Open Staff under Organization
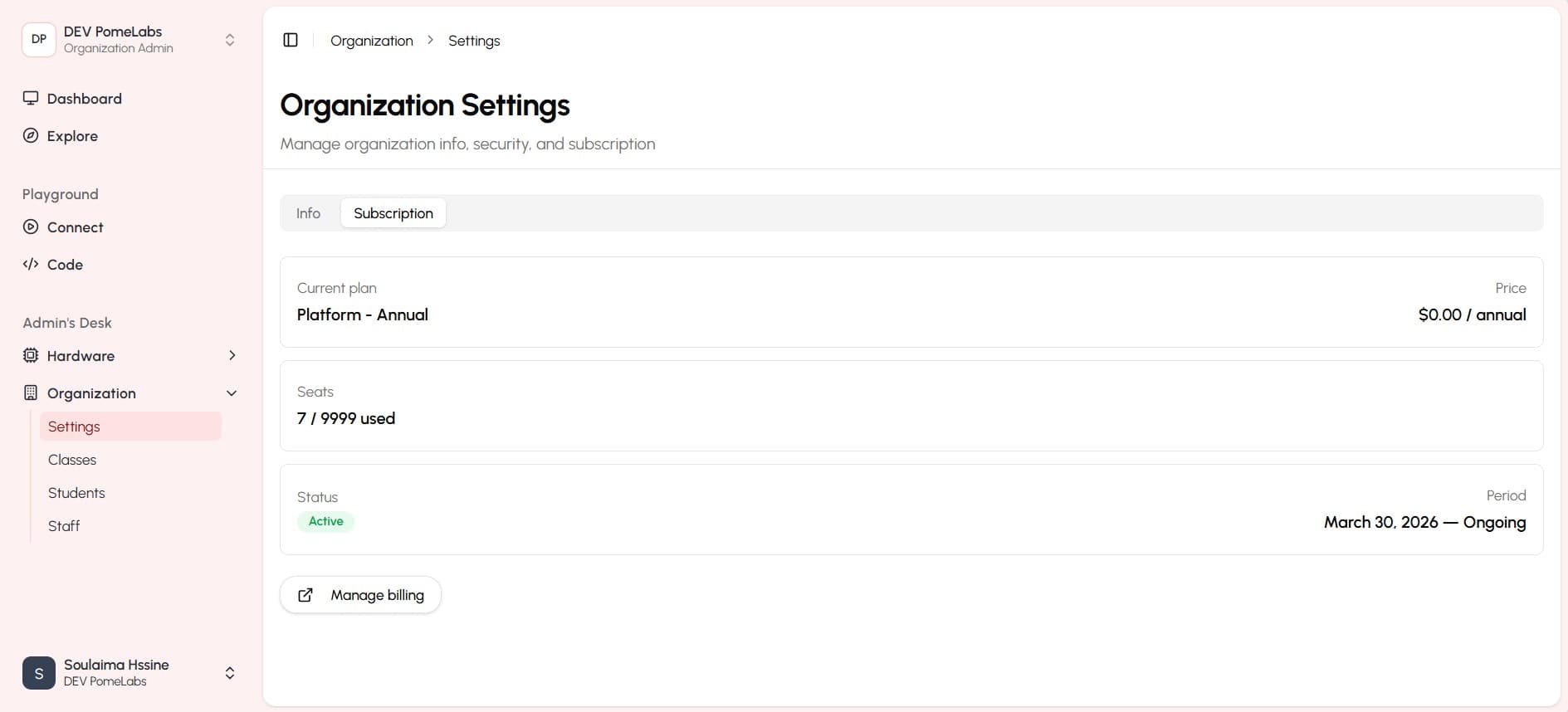This screenshot has height=712, width=1568. (x=130, y=525)
